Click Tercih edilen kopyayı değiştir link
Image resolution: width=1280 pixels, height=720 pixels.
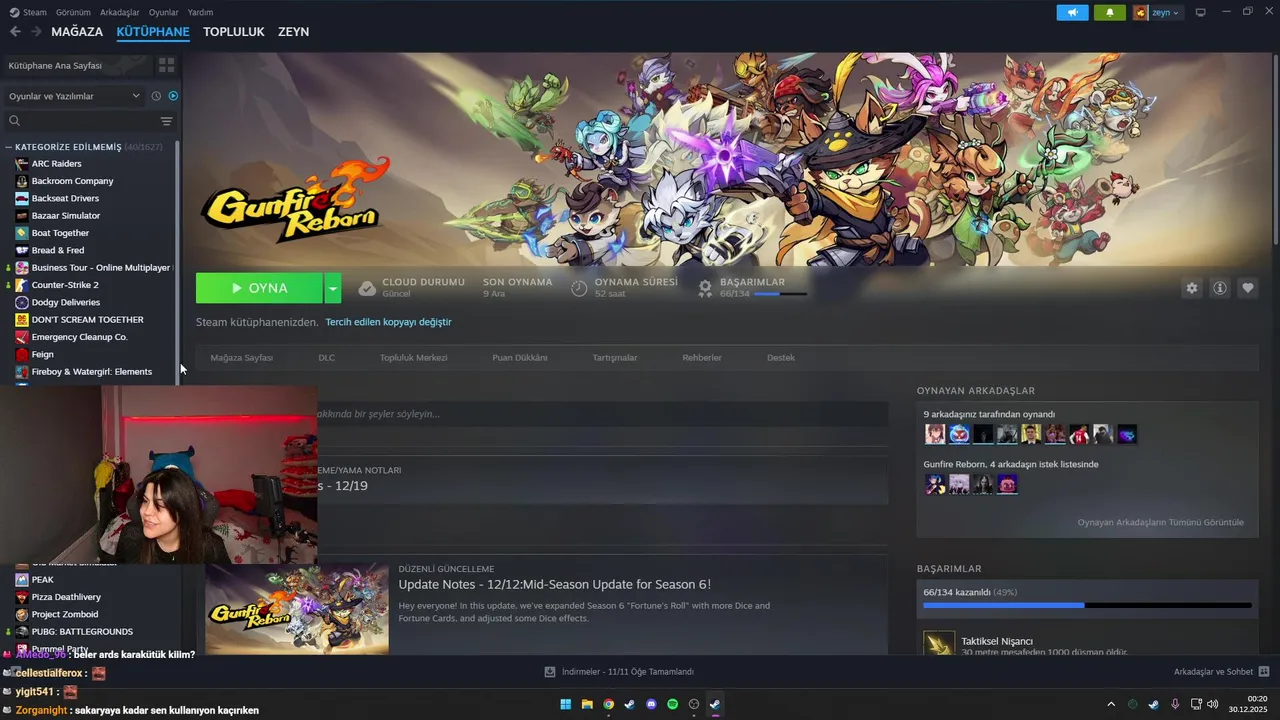[x=388, y=322]
